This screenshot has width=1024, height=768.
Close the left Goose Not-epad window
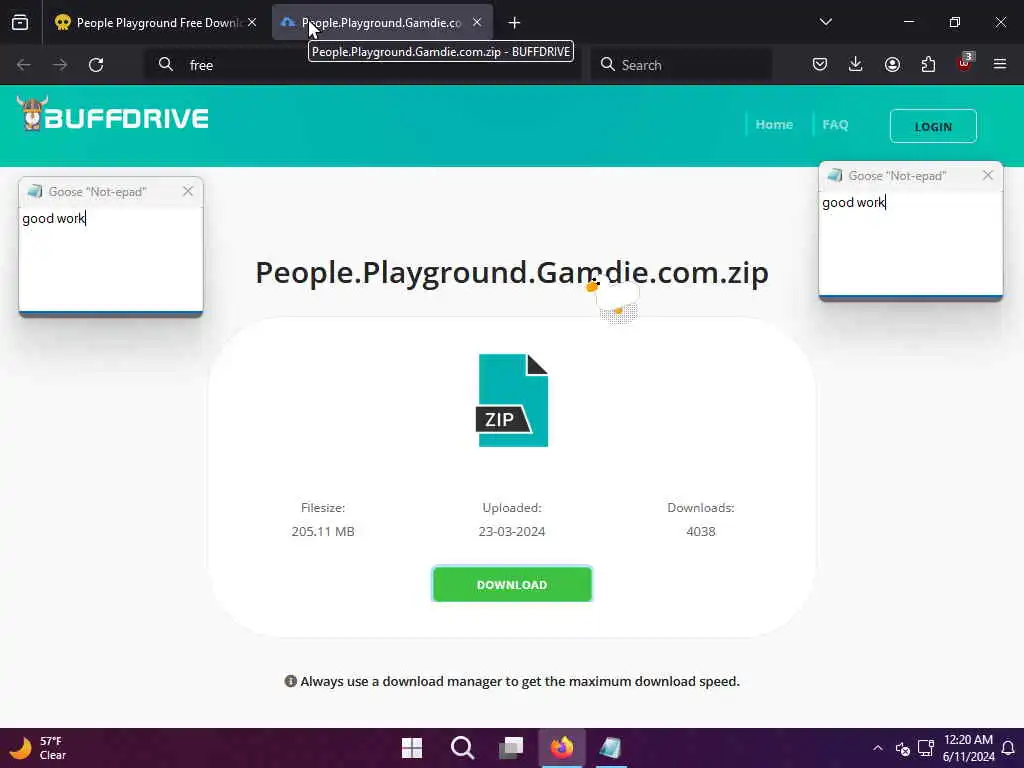pos(188,191)
